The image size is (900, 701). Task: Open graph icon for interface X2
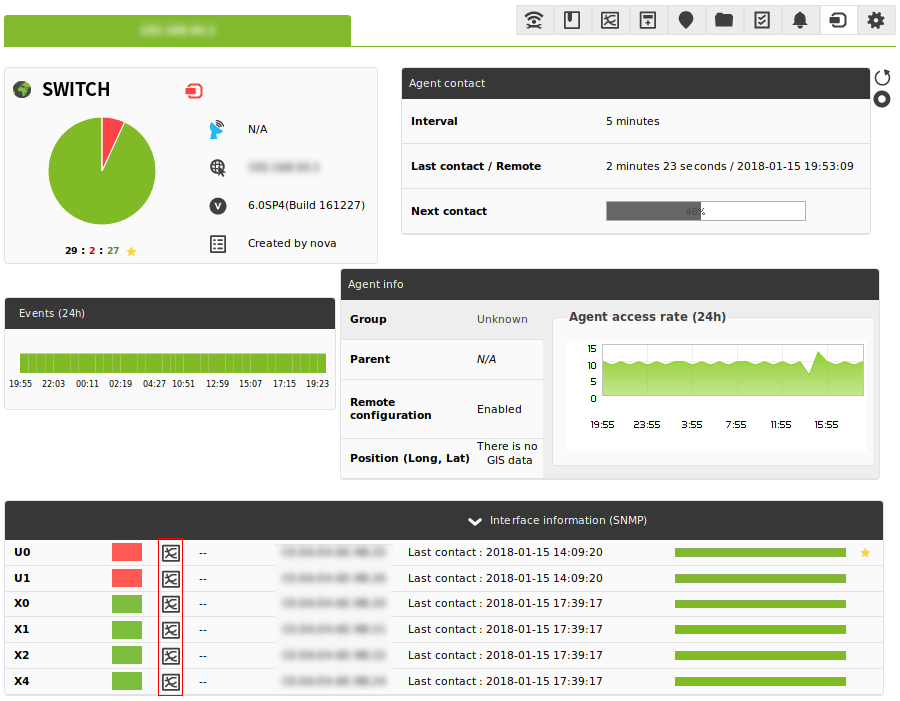point(170,656)
